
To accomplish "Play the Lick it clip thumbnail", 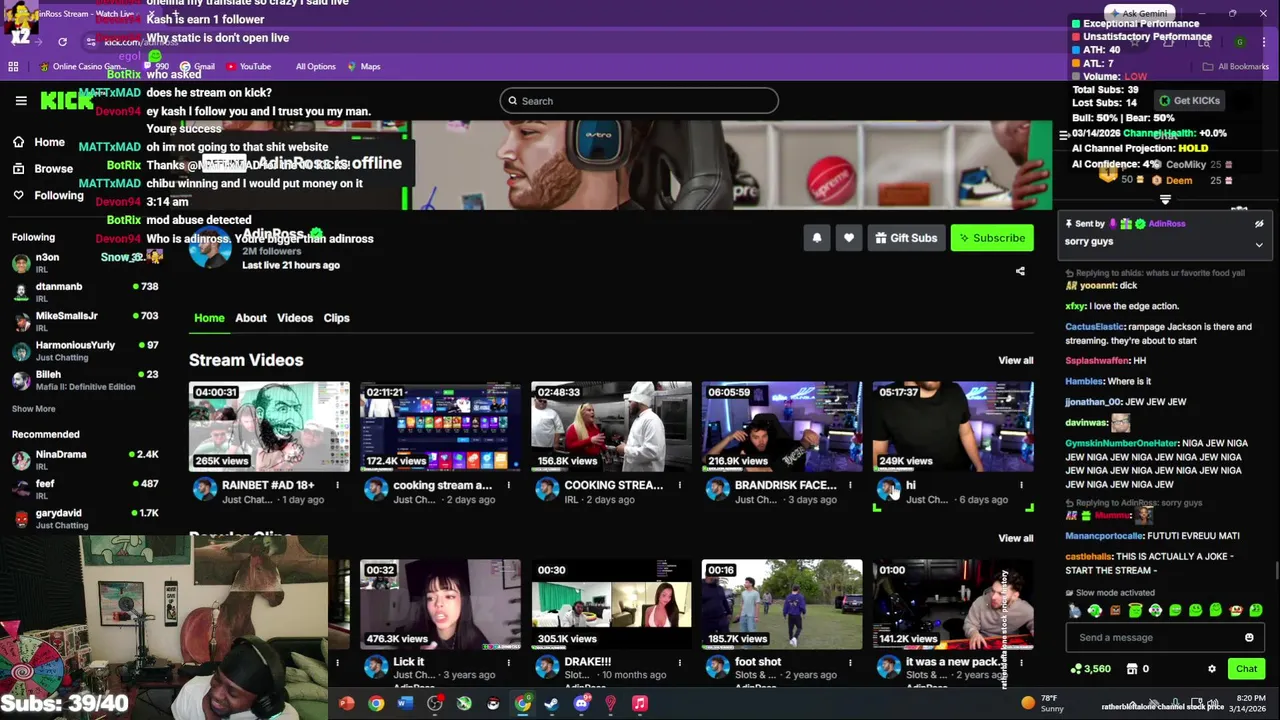I will tap(440, 604).
